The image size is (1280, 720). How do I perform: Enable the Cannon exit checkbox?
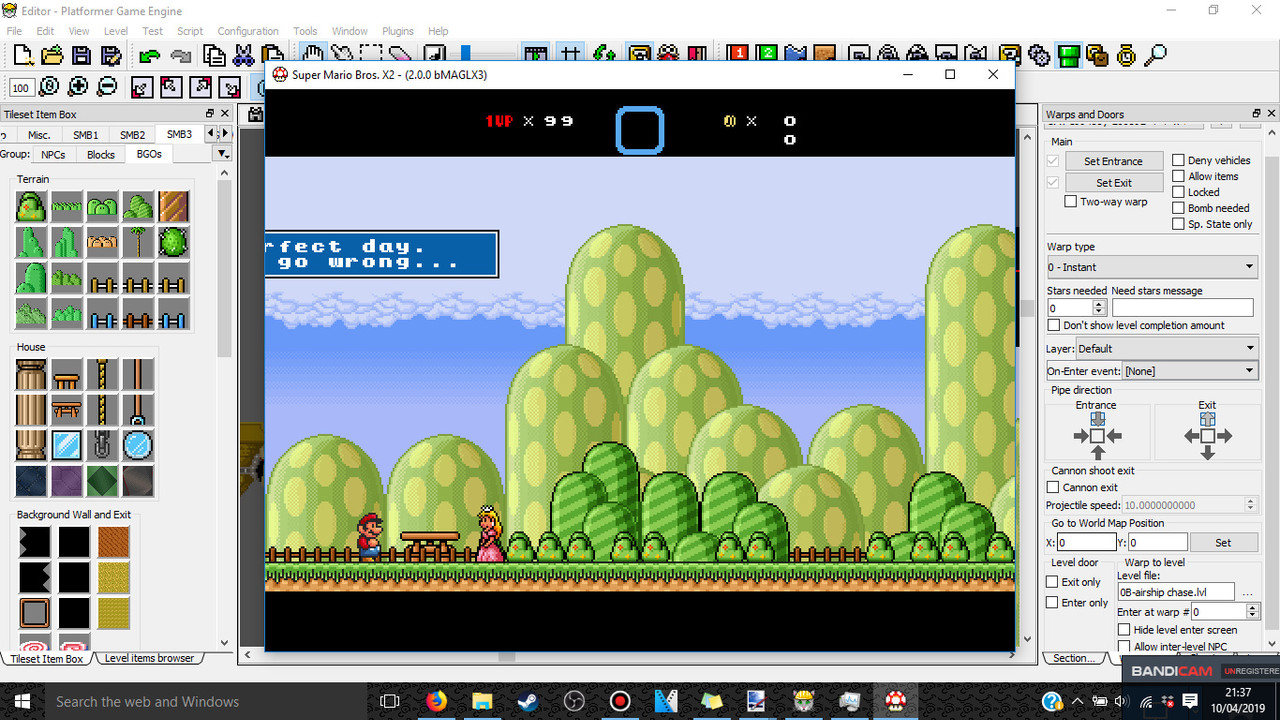1053,487
